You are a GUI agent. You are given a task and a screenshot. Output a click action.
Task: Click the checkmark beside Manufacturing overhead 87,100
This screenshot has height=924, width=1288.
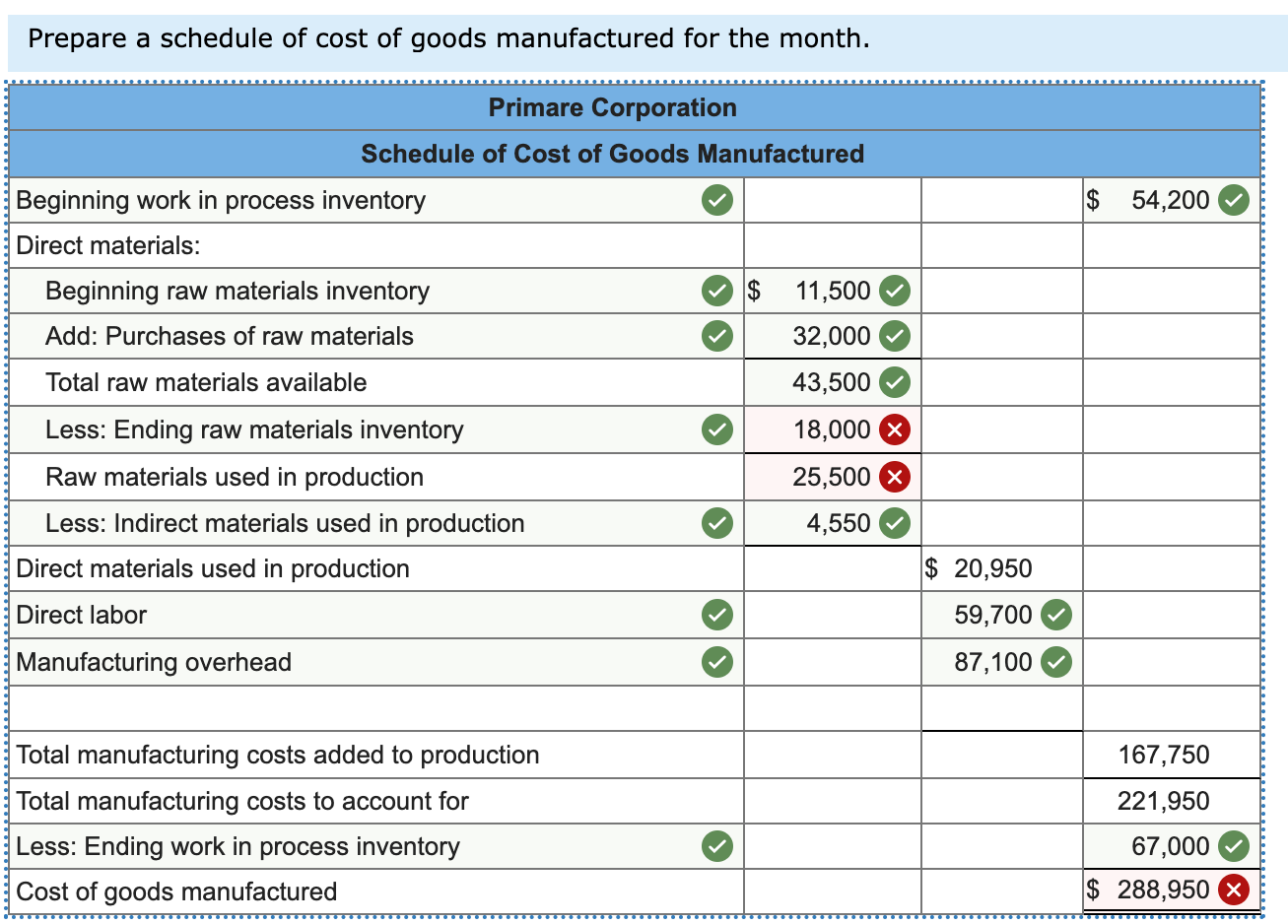(x=1057, y=662)
